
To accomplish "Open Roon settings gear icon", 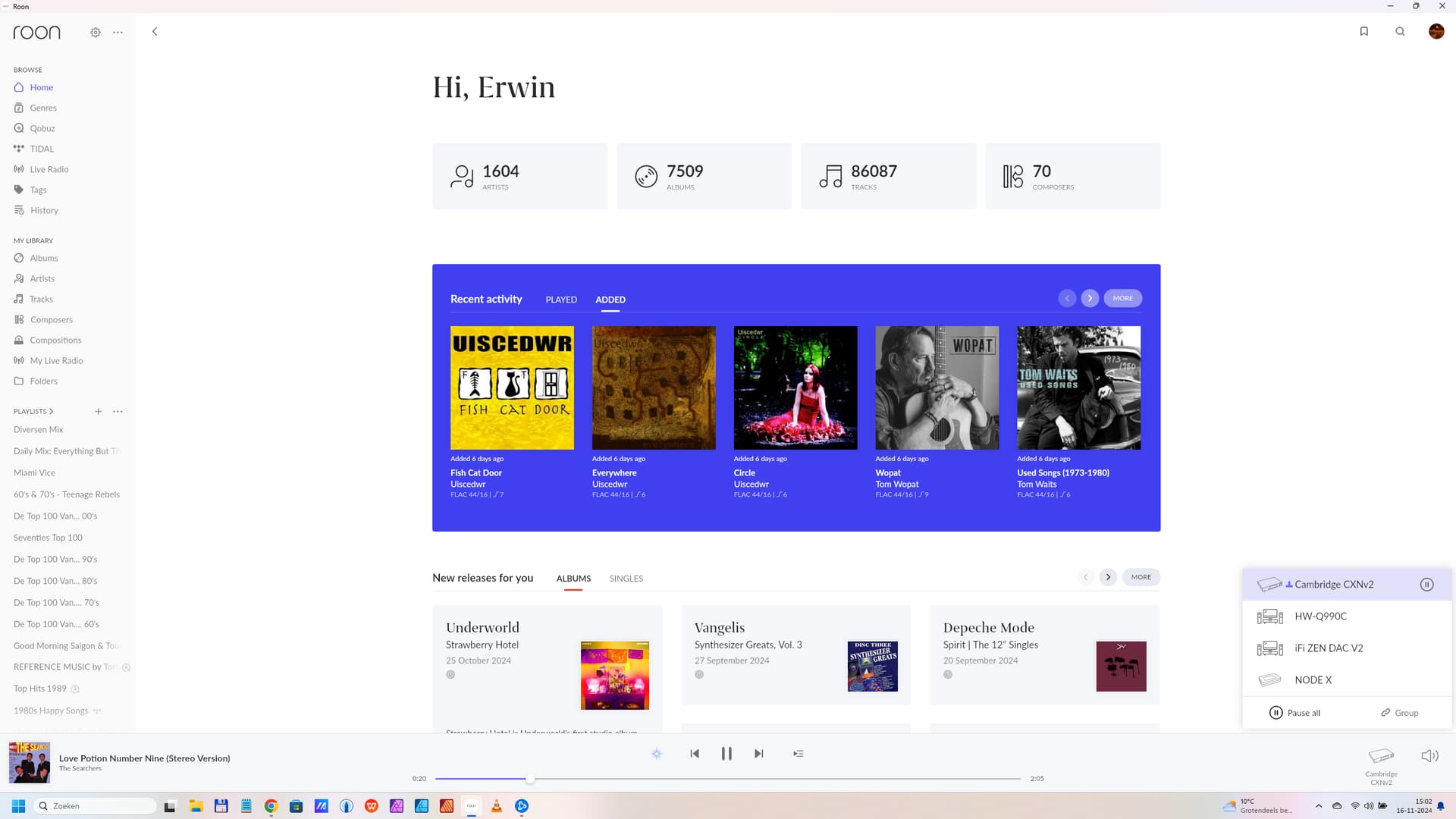I will [96, 33].
